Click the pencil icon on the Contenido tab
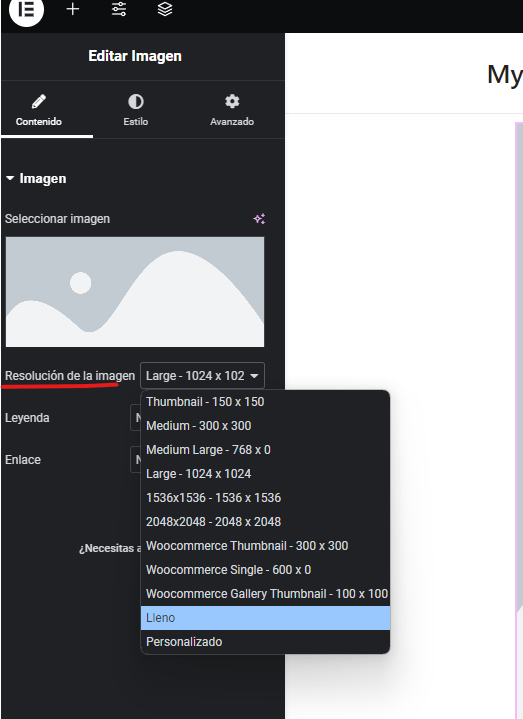 point(39,101)
